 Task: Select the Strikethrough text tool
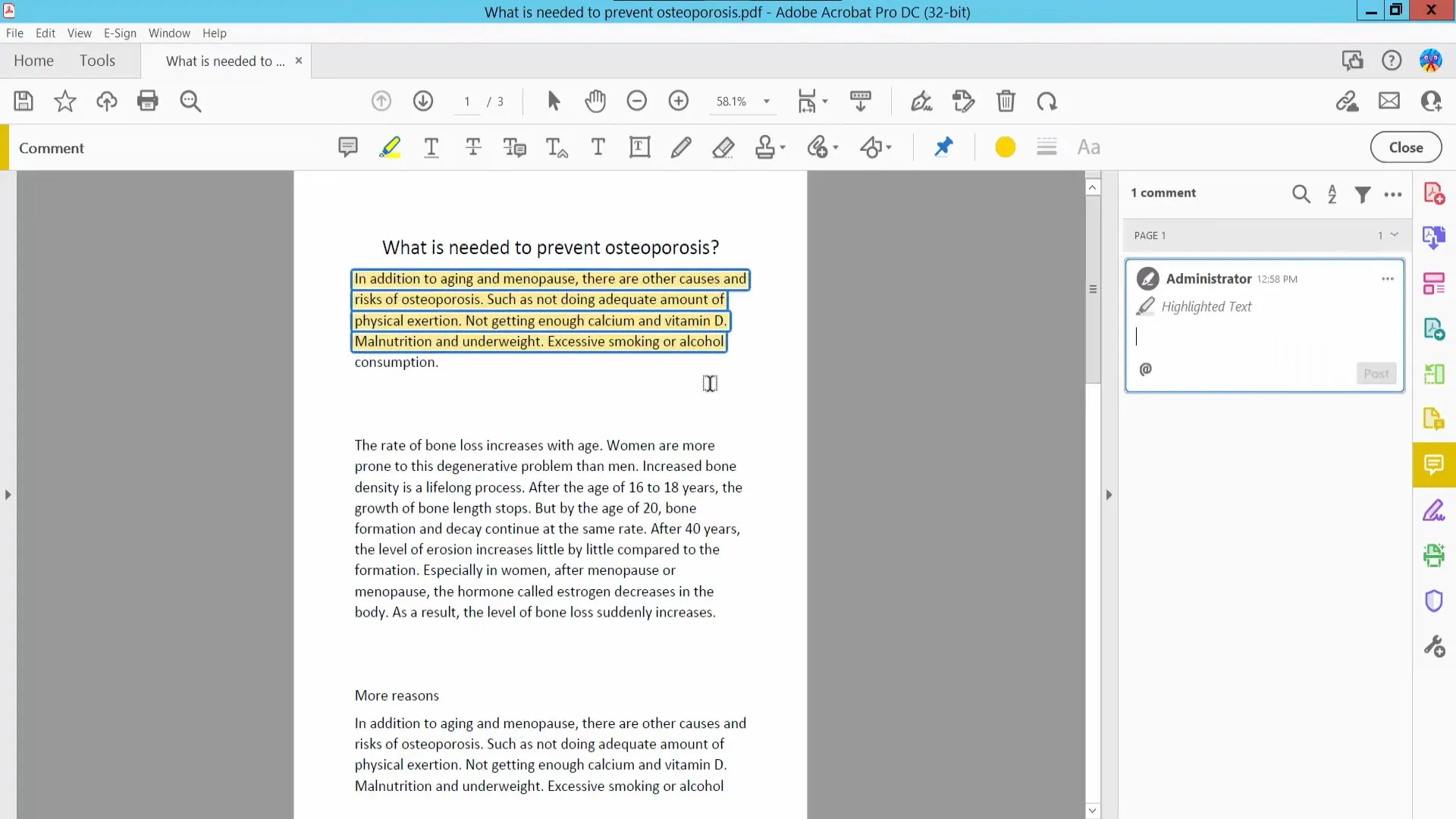pos(472,146)
